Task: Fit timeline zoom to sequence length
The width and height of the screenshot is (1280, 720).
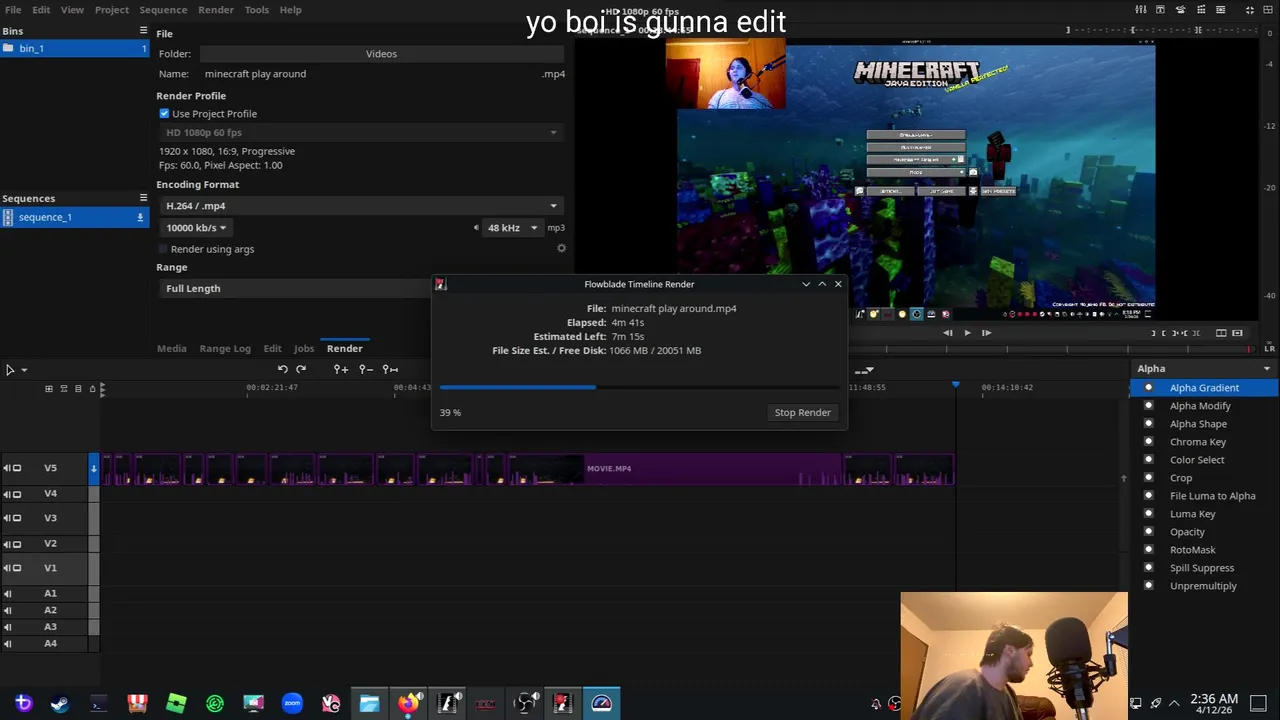Action: (391, 369)
